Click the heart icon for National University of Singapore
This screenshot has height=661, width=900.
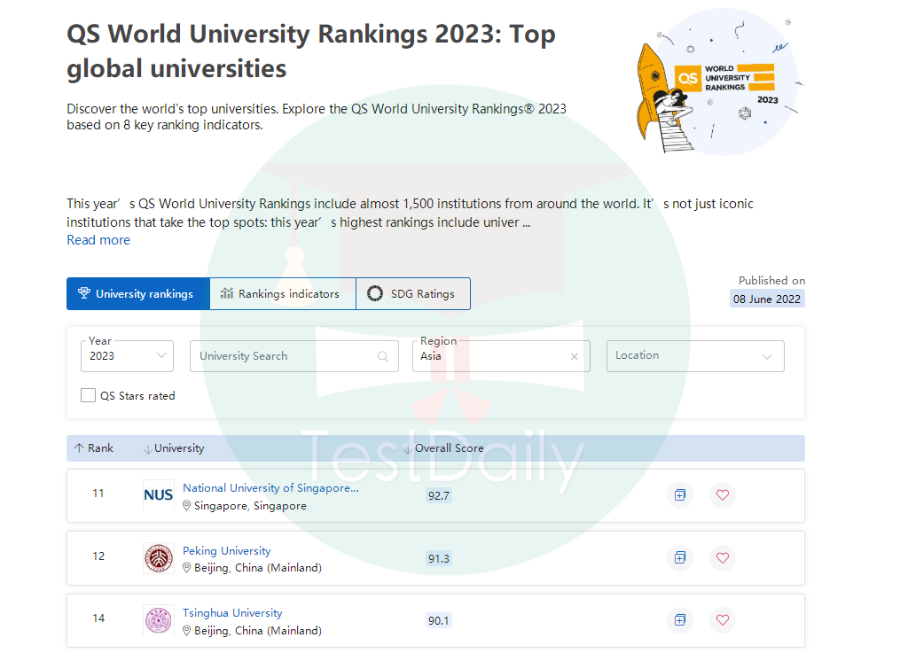[722, 495]
